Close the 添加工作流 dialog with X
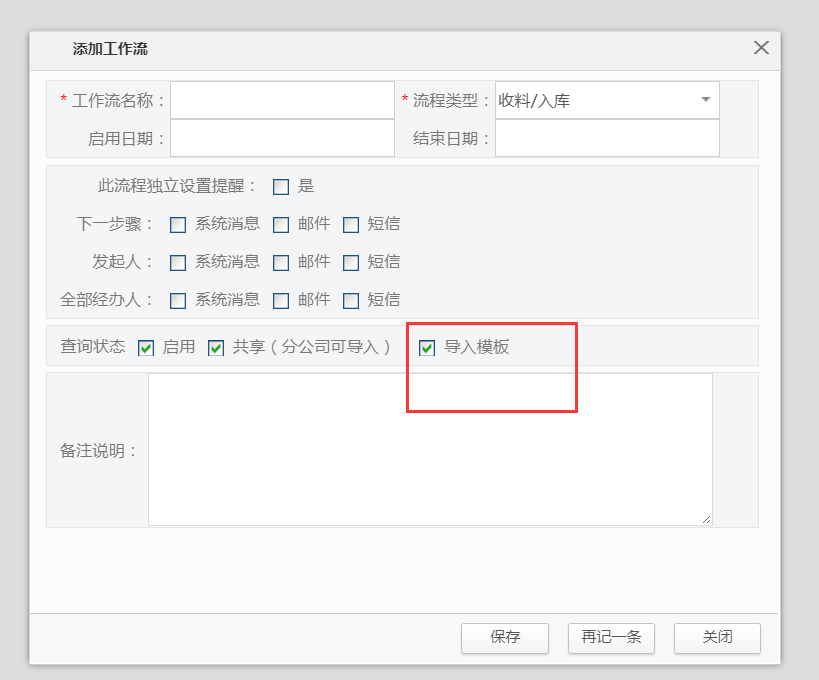The image size is (819, 680). pyautogui.click(x=761, y=48)
